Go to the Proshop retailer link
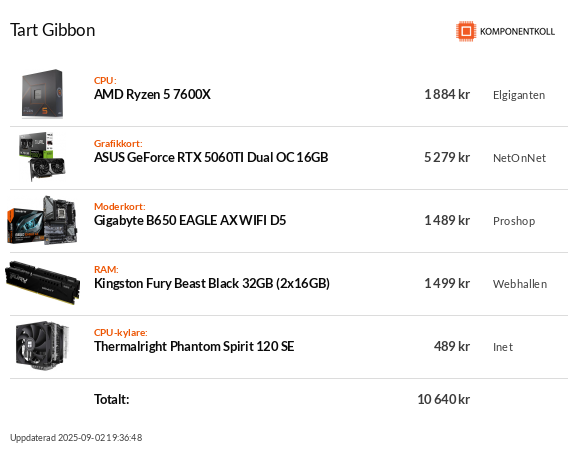 pos(514,221)
